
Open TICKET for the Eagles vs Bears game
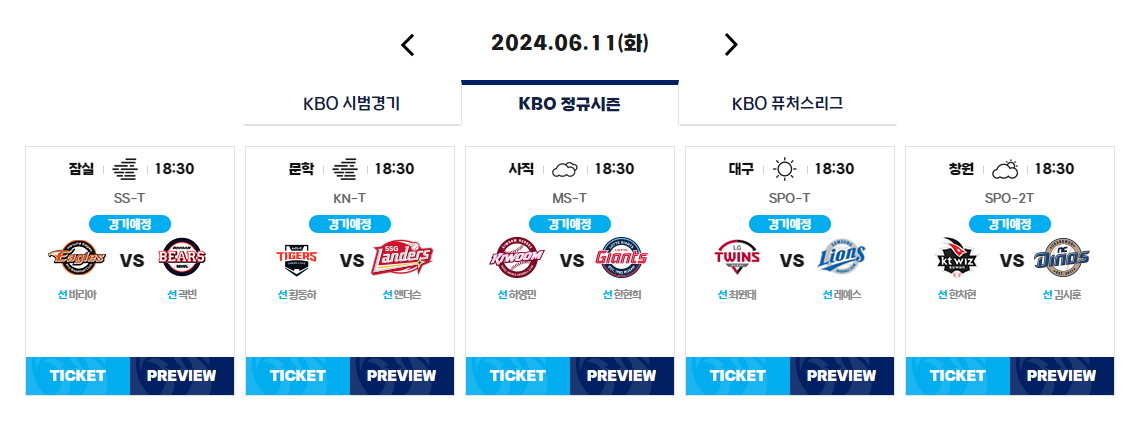(78, 376)
